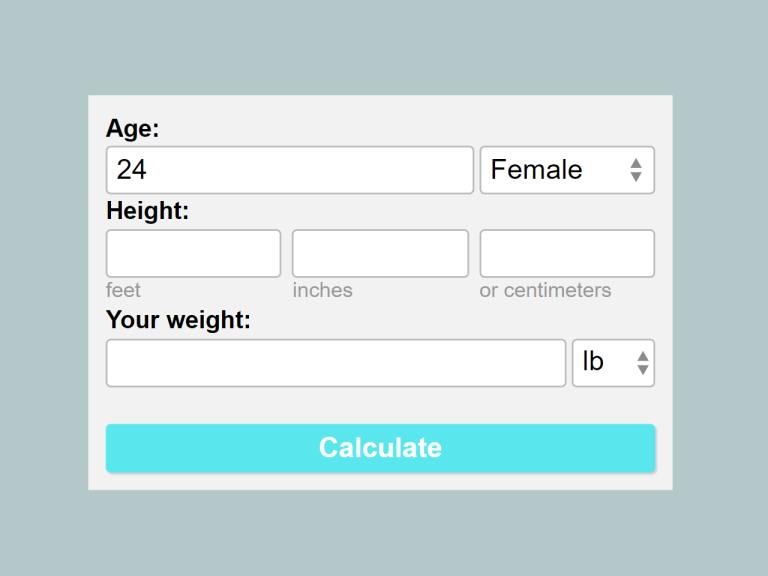
Task: Click the up arrow on the gender selector
Action: click(636, 163)
